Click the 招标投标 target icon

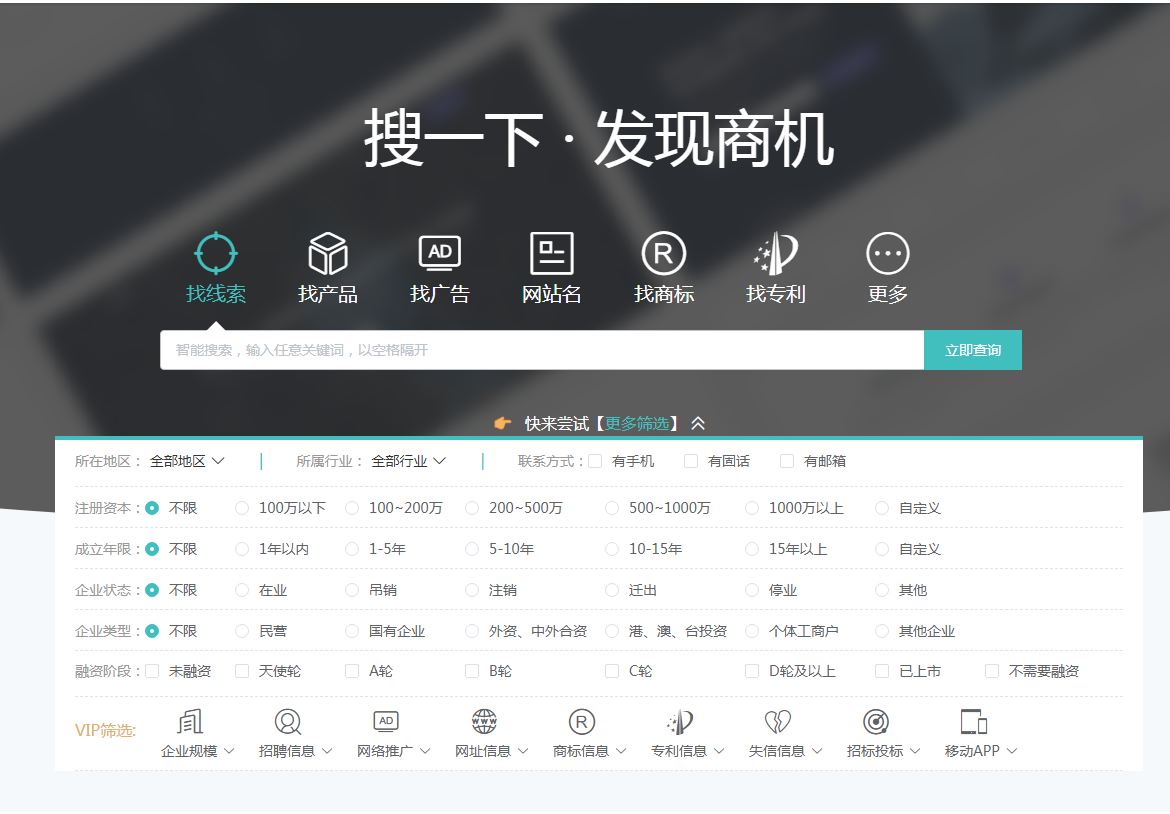877,722
